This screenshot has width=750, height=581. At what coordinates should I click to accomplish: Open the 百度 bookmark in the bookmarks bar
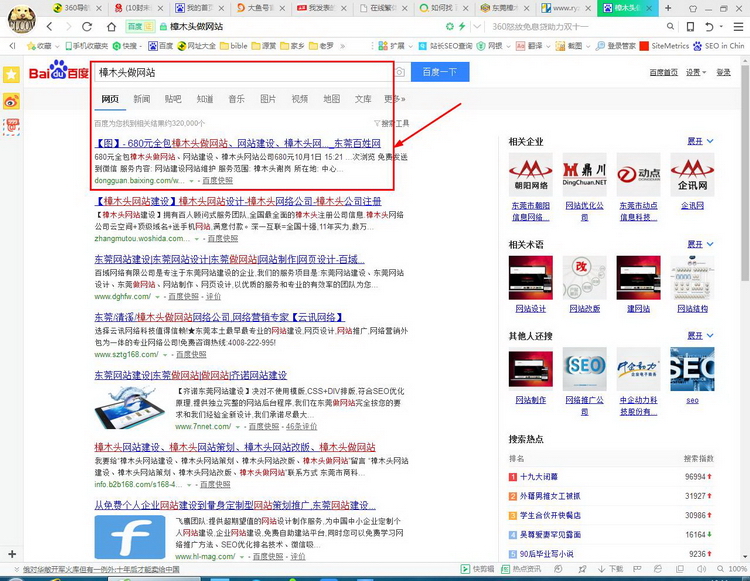pyautogui.click(x=161, y=46)
